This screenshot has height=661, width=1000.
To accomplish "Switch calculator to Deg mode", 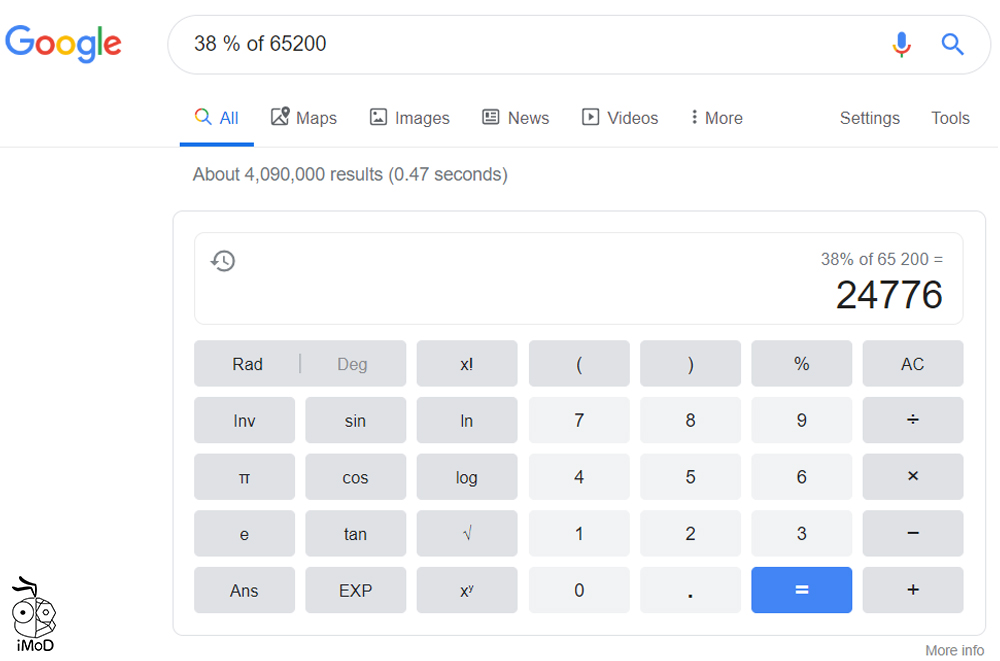I will tap(352, 363).
